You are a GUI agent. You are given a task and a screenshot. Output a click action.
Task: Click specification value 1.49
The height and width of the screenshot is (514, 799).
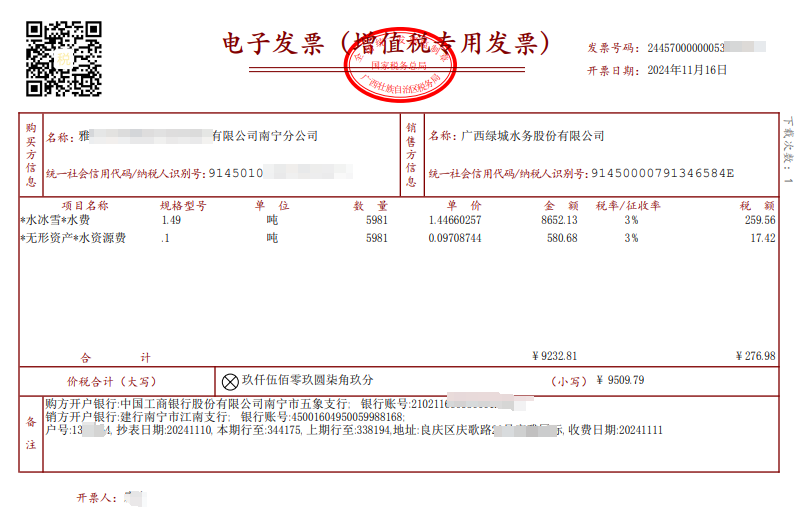coord(171,220)
